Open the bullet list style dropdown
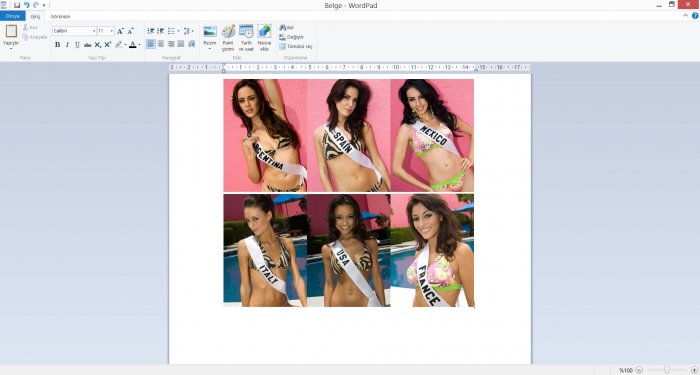Image resolution: width=700 pixels, height=375 pixels. 178,31
